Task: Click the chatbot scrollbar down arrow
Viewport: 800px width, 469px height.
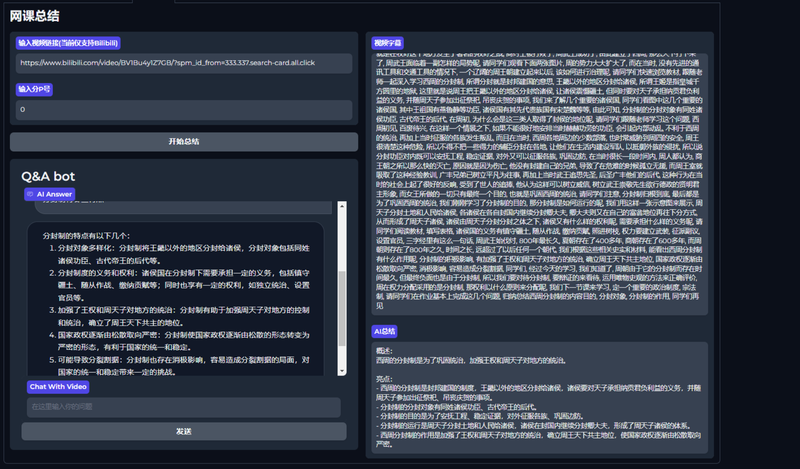Action: [342, 371]
